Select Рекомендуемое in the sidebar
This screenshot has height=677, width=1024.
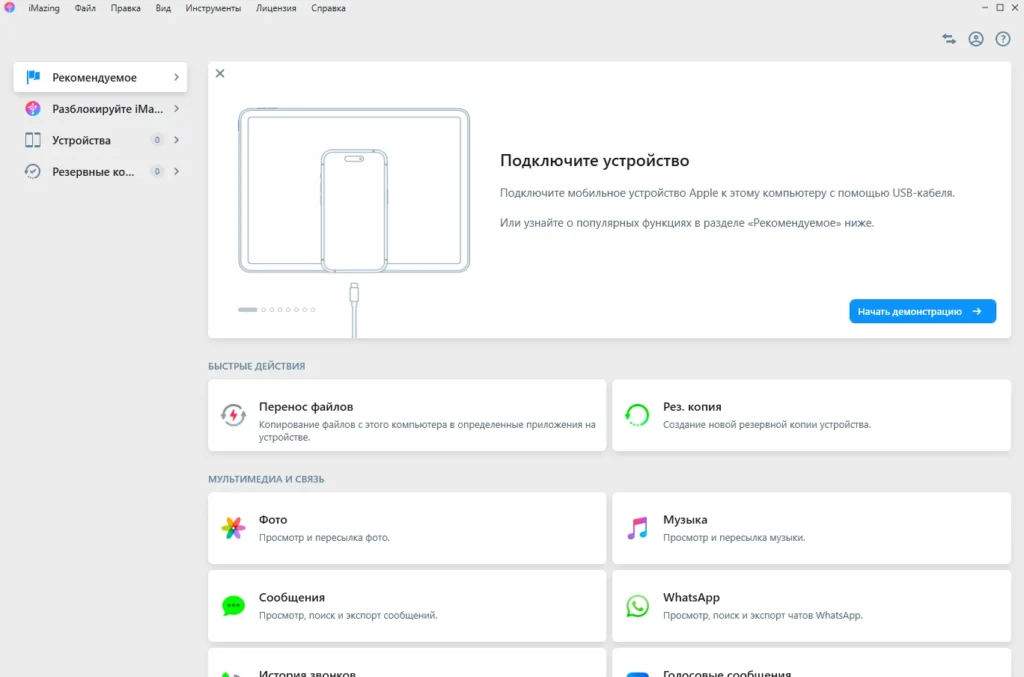coord(100,77)
